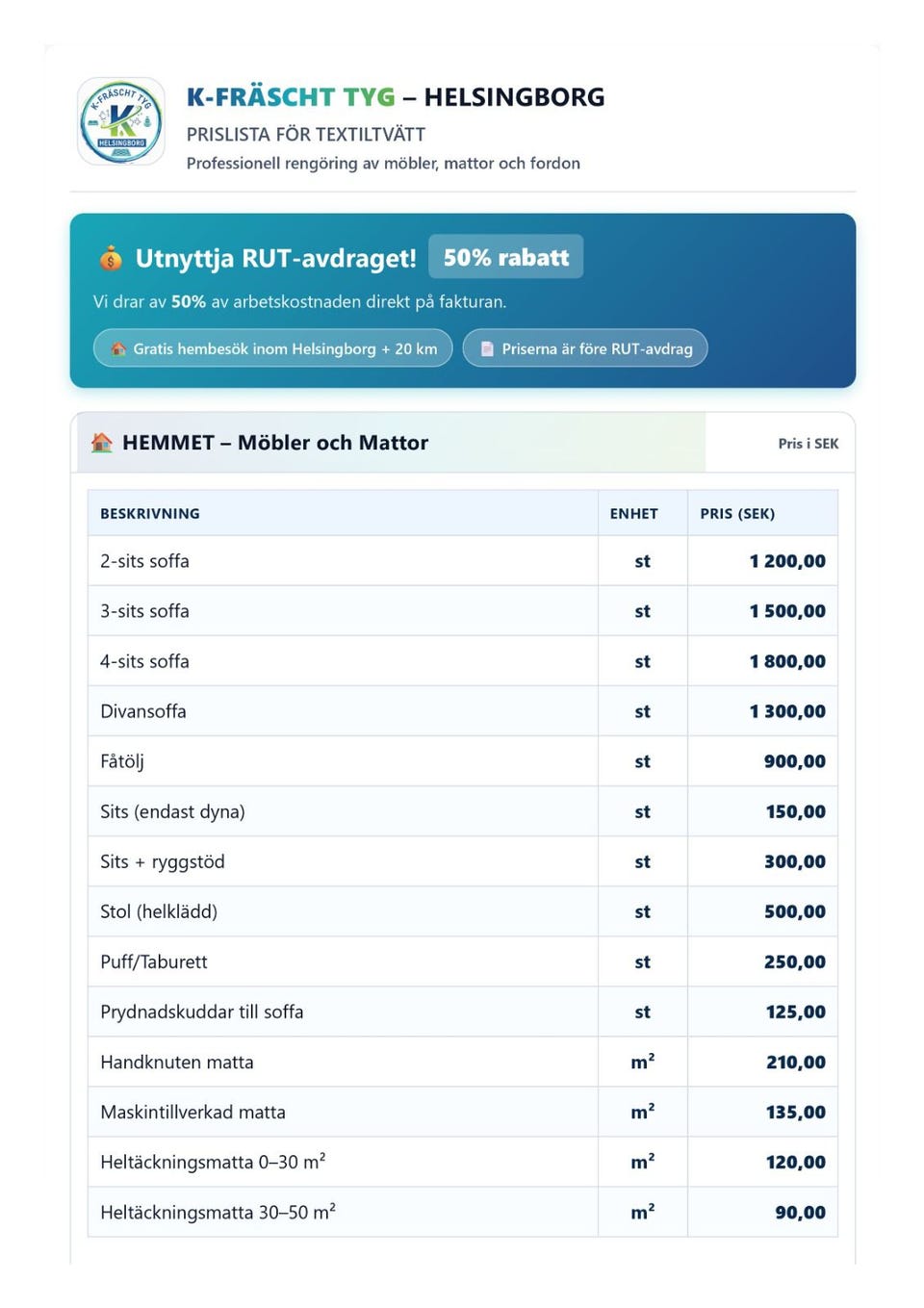This screenshot has width=924, height=1308.
Task: Select the Puff/Taburett row description
Action: [154, 962]
